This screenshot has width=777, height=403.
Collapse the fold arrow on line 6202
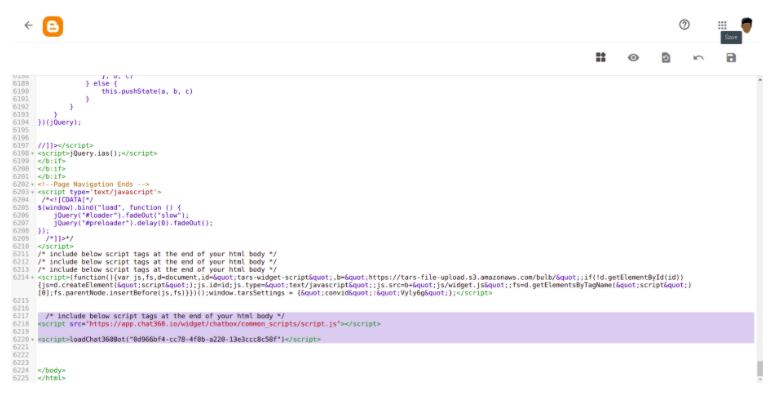(33, 184)
